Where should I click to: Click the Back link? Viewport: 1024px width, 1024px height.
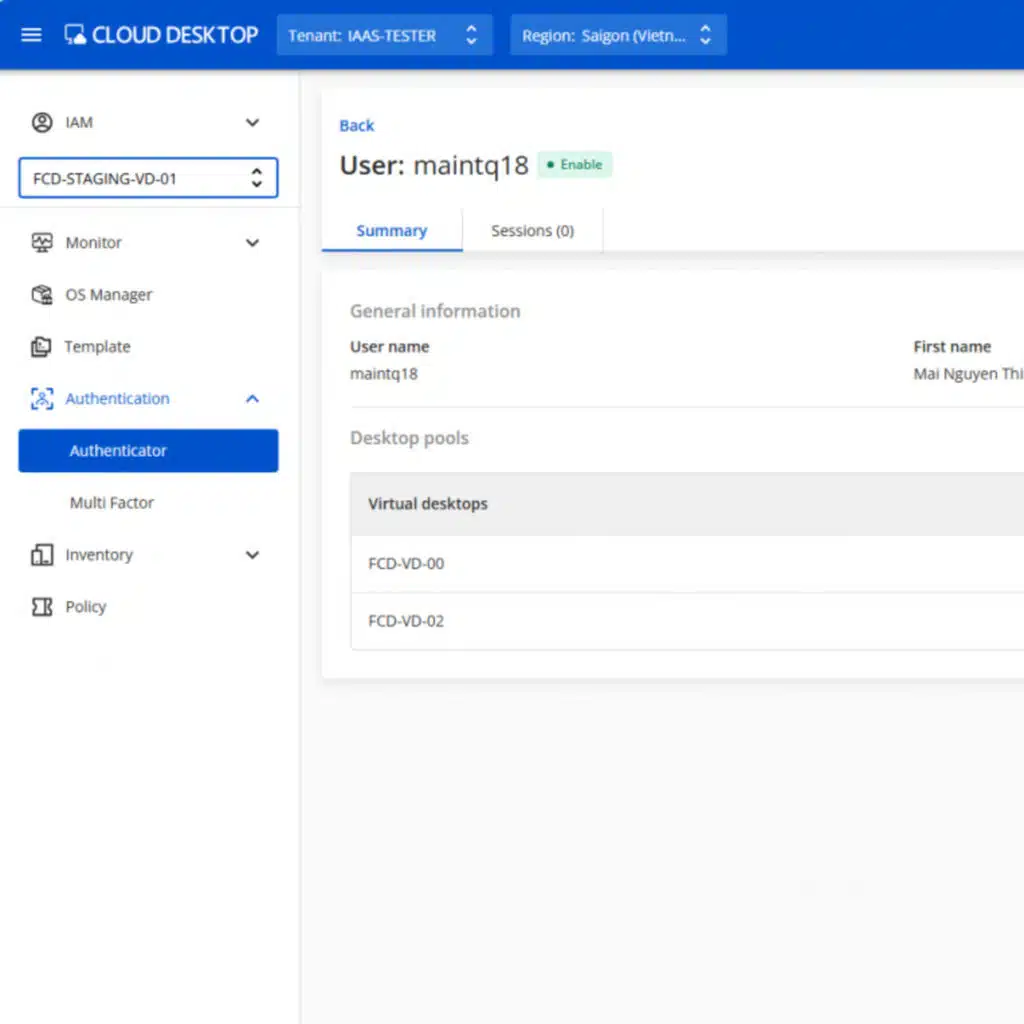point(356,125)
